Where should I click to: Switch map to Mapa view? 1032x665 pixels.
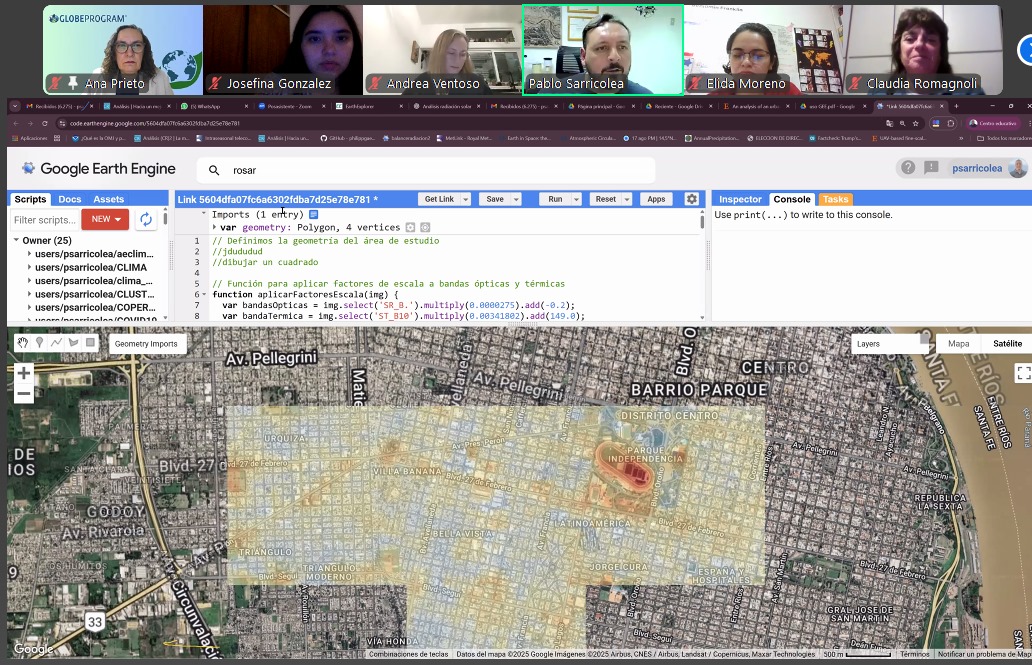click(958, 344)
